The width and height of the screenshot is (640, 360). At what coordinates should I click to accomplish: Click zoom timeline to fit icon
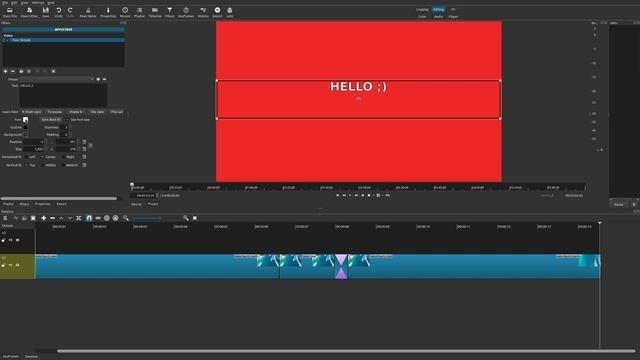pyautogui.click(x=195, y=218)
